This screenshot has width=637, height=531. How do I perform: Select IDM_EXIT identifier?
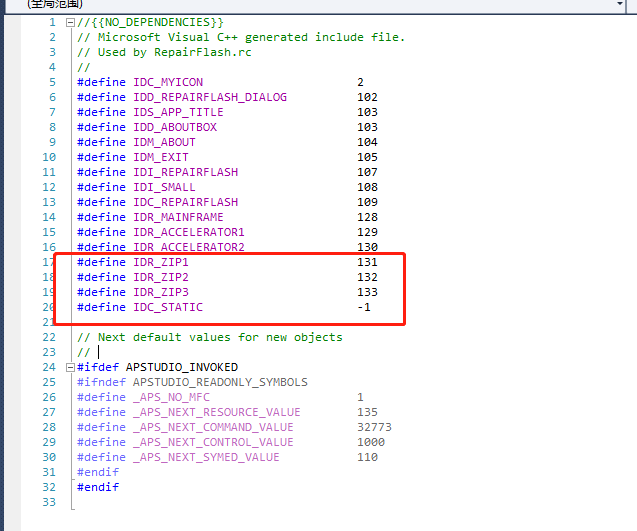(x=161, y=158)
